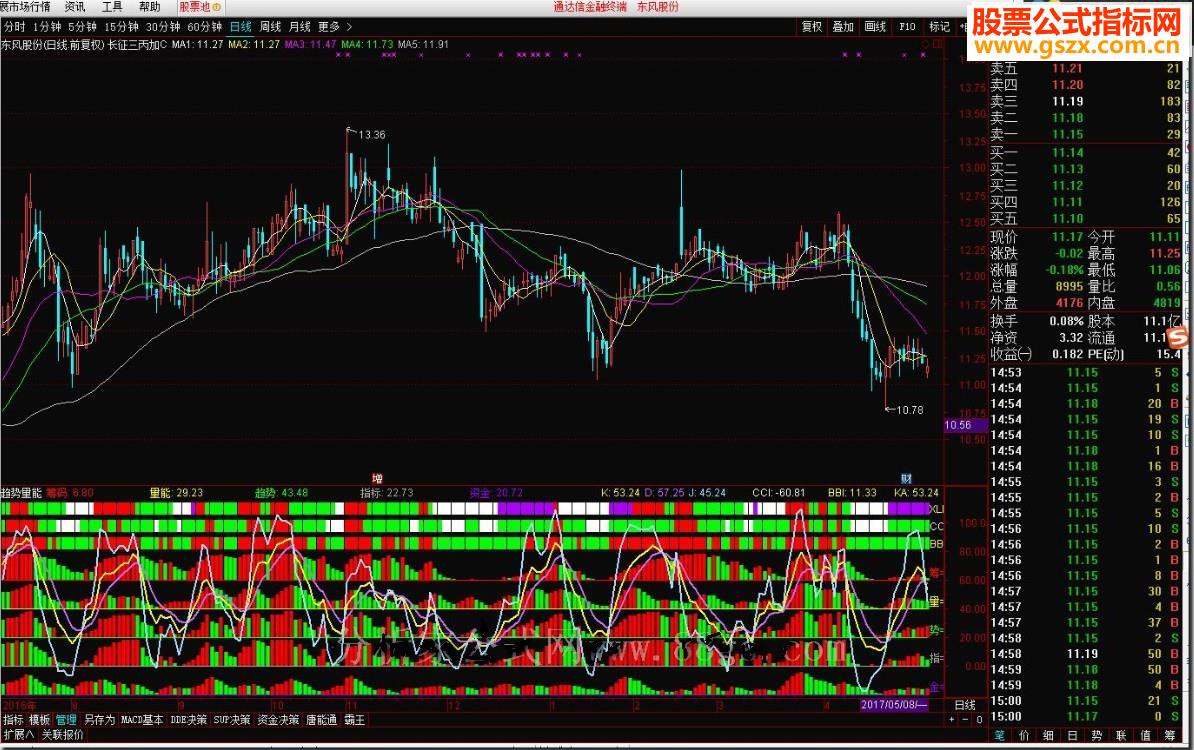1194x750 pixels.
Task: Click the 管理 manage button
Action: pos(66,720)
